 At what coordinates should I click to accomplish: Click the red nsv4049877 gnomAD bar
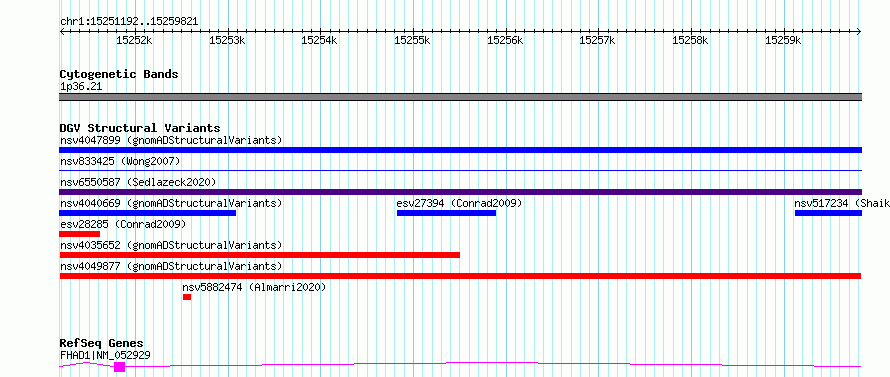(460, 276)
